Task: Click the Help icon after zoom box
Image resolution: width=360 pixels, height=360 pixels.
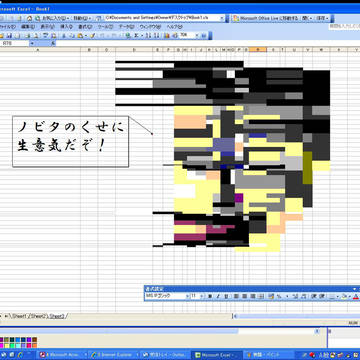Action: 203,35
